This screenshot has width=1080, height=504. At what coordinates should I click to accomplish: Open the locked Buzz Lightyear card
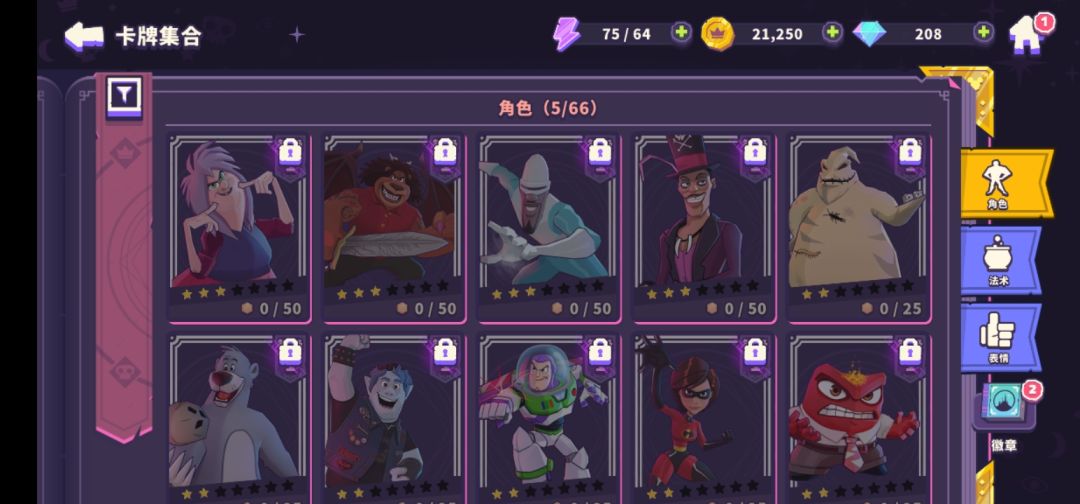(x=550, y=419)
